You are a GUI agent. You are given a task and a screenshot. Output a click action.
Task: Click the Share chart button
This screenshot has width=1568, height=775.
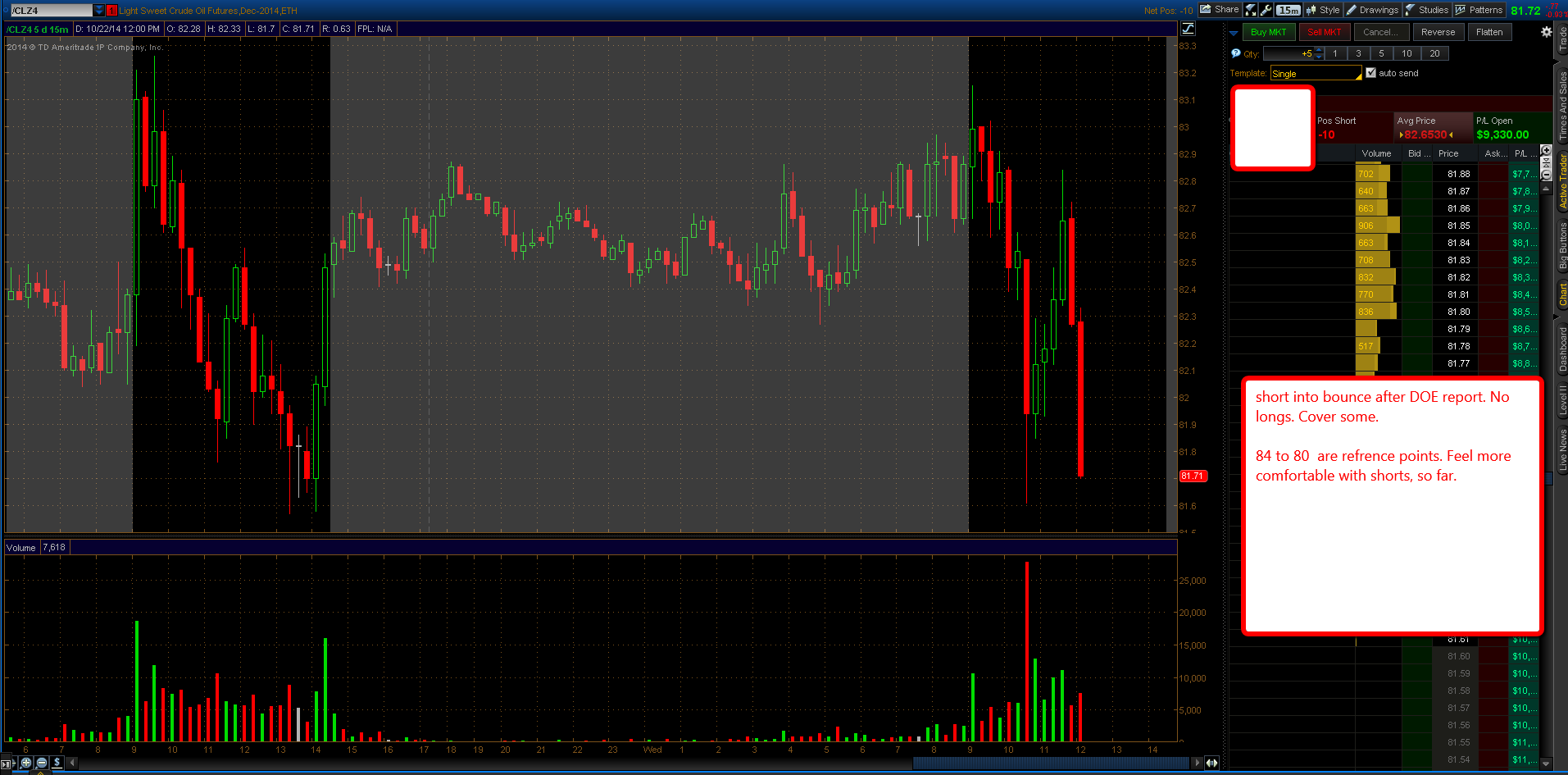coord(1220,10)
